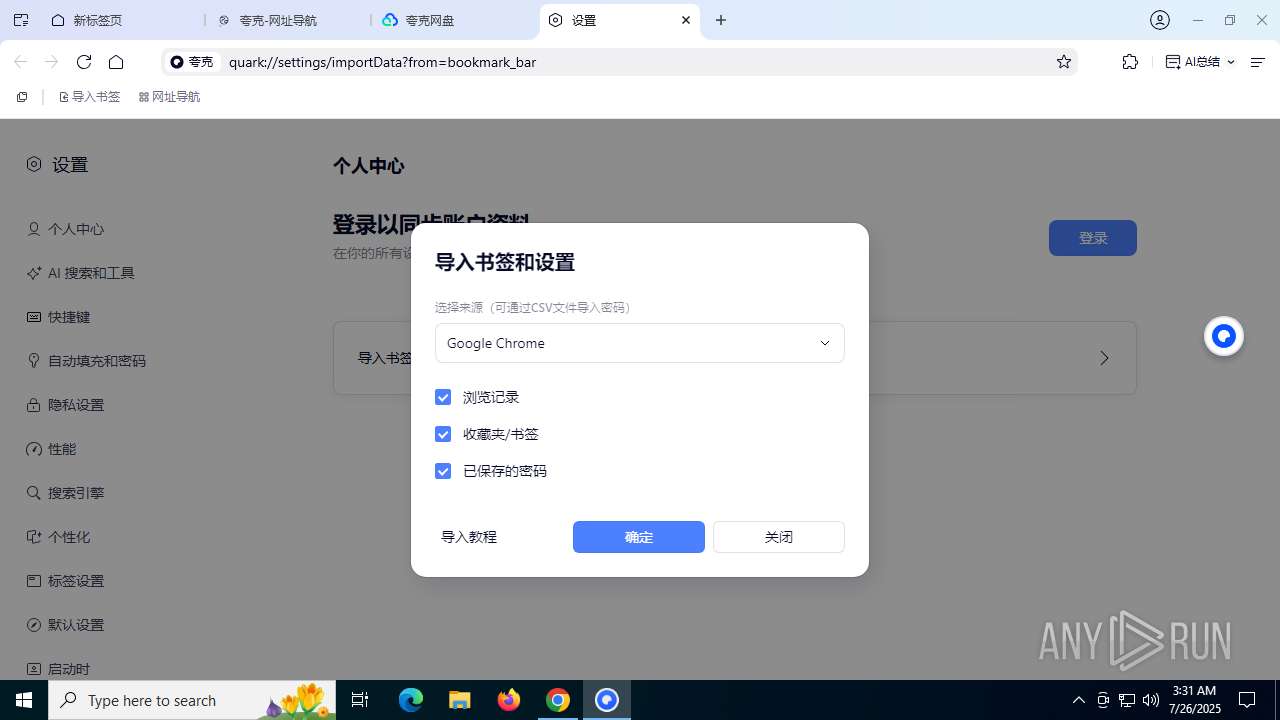Uncheck the 浏览记录 checkbox
The image size is (1280, 720).
click(443, 397)
